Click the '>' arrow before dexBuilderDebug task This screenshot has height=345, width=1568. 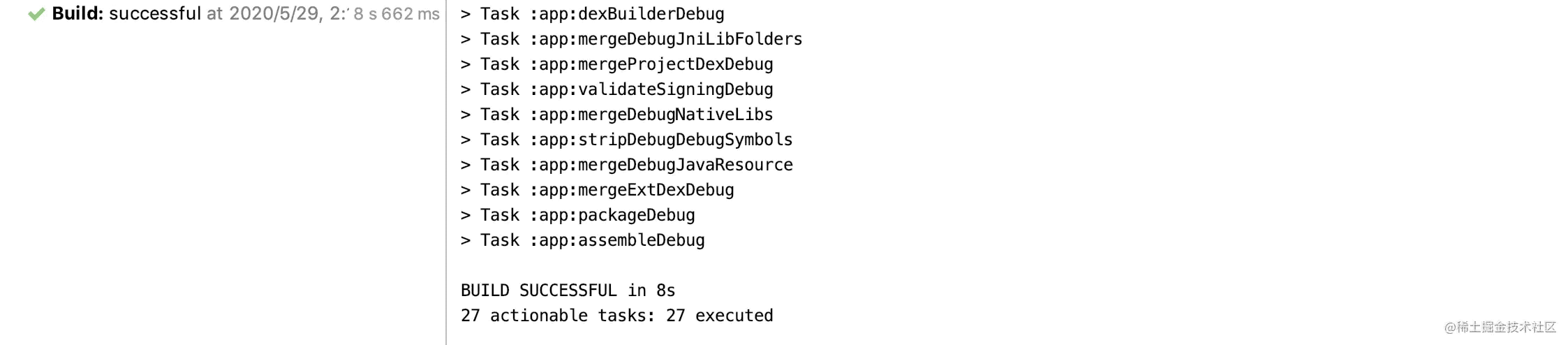pos(466,15)
